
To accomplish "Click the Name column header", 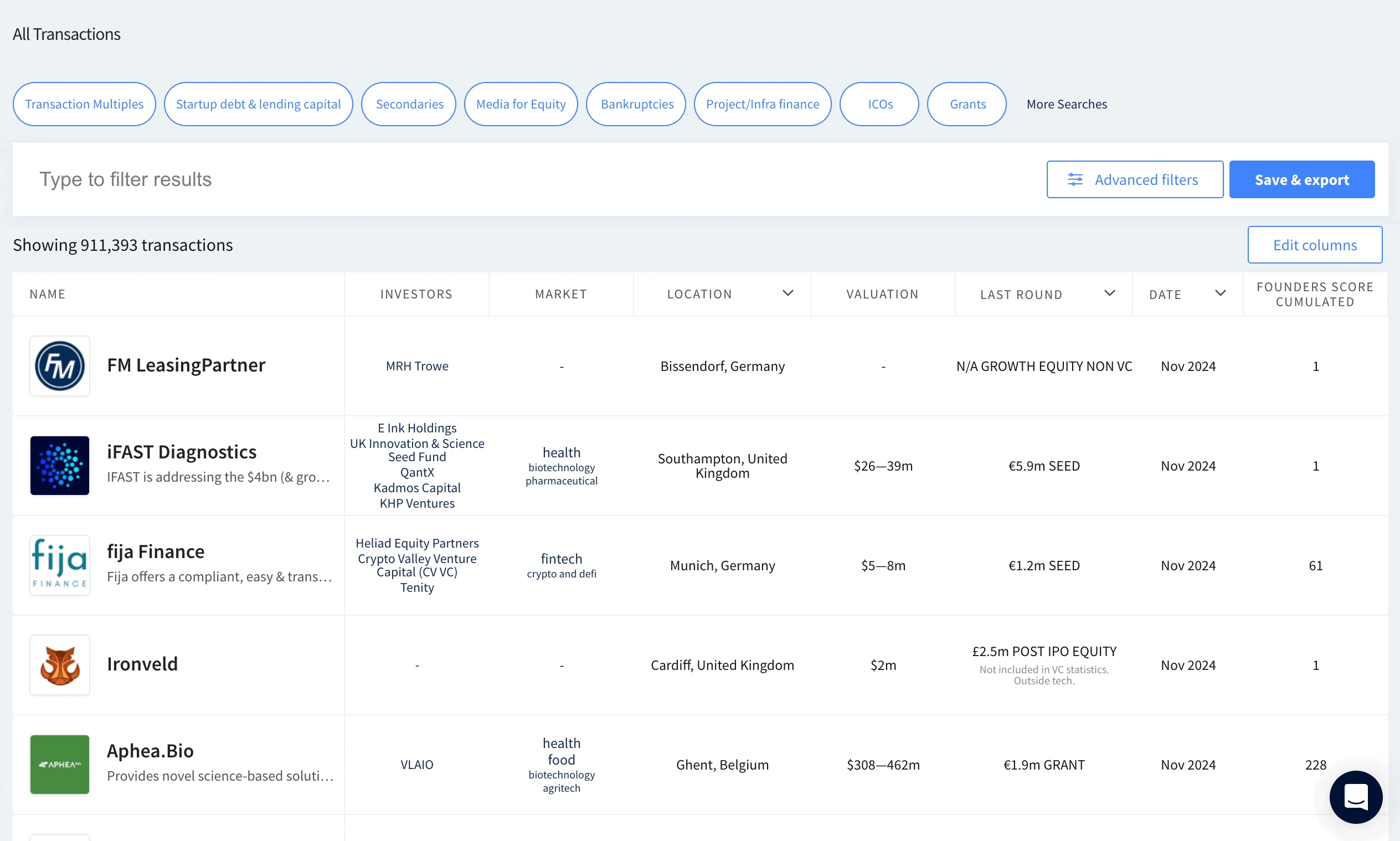I will click(48, 294).
